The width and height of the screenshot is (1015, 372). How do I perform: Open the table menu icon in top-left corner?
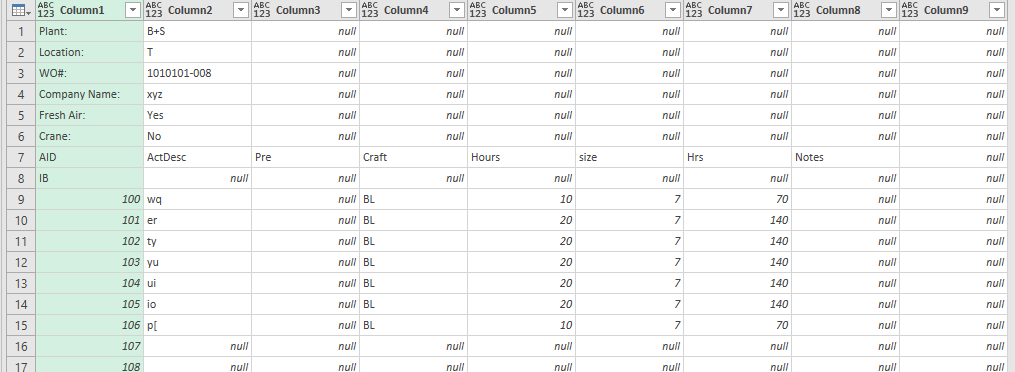(x=18, y=10)
